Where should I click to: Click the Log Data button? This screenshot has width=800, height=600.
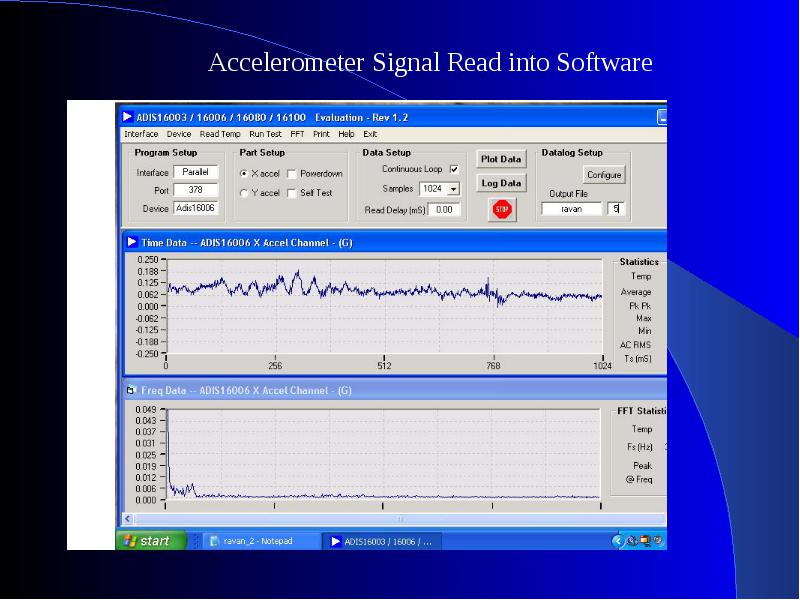tap(501, 183)
